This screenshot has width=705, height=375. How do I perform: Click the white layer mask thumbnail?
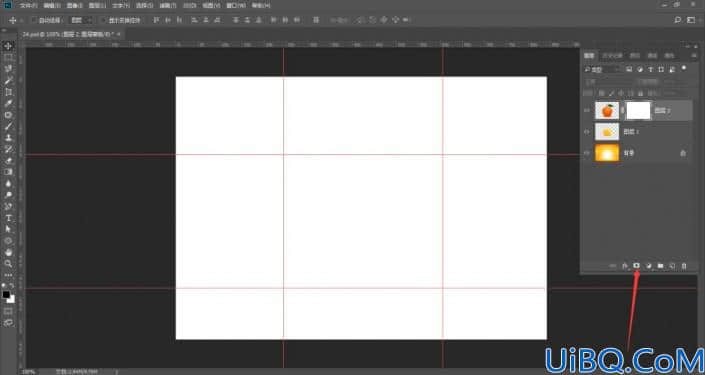(638, 110)
